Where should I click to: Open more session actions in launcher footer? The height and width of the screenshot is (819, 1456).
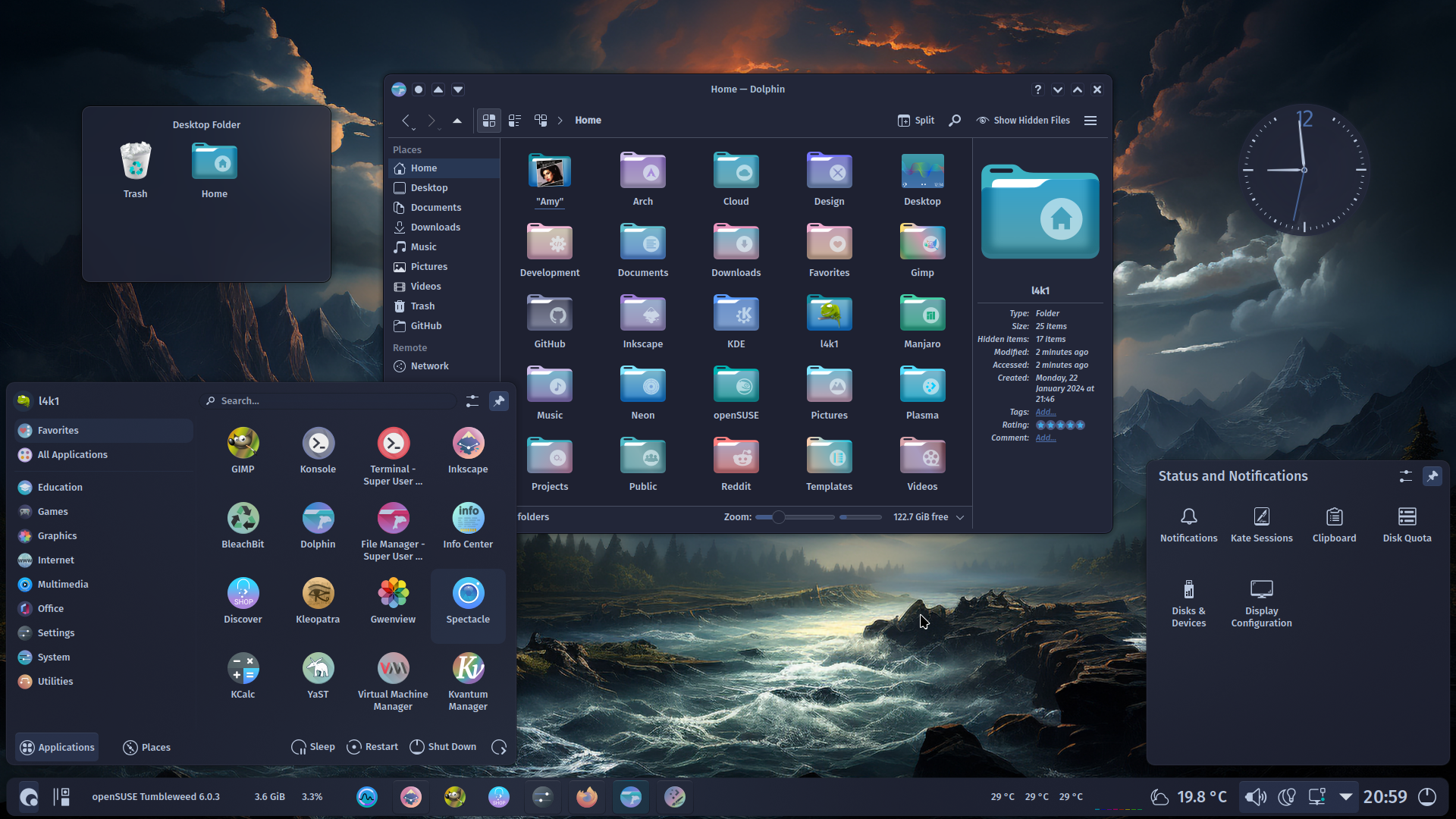point(499,747)
